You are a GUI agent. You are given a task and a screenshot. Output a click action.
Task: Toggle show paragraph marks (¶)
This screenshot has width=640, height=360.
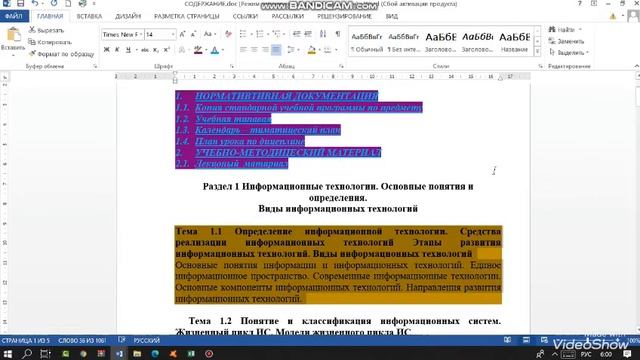tap(338, 34)
